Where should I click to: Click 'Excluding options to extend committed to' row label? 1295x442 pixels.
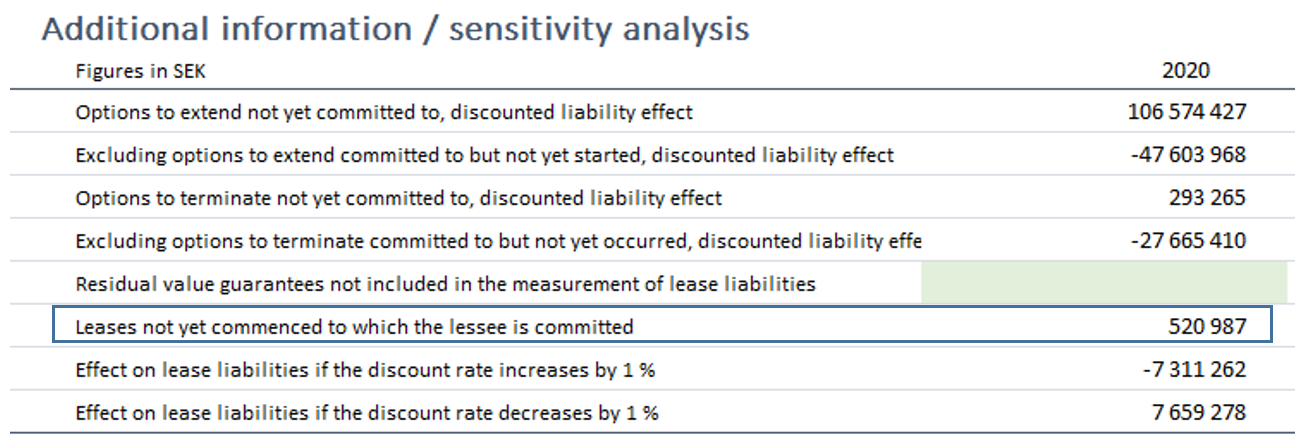pos(484,156)
